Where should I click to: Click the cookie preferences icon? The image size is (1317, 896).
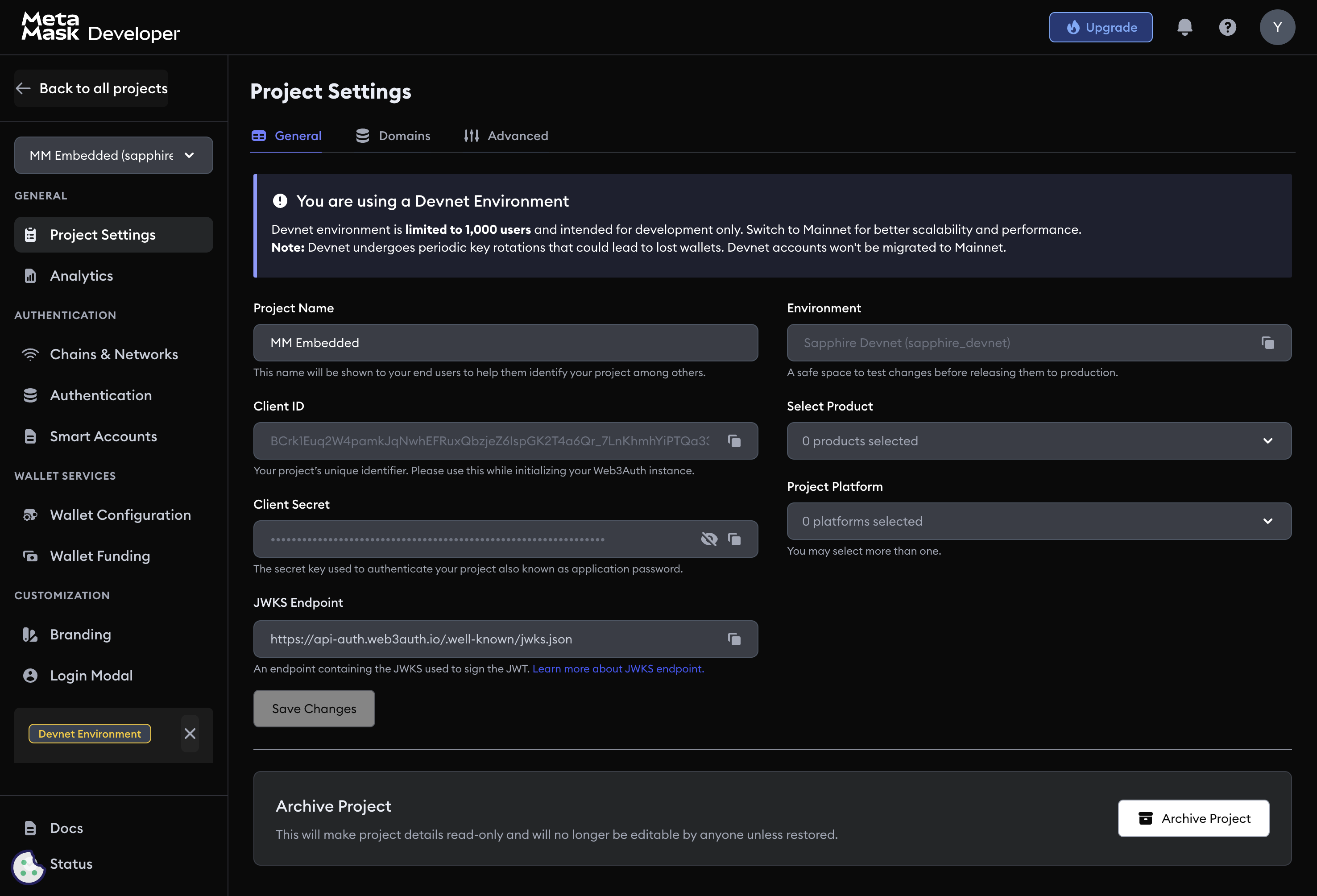[28, 867]
